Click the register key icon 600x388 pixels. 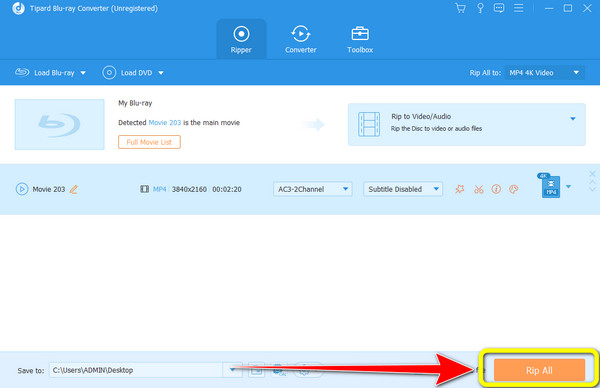(480, 8)
